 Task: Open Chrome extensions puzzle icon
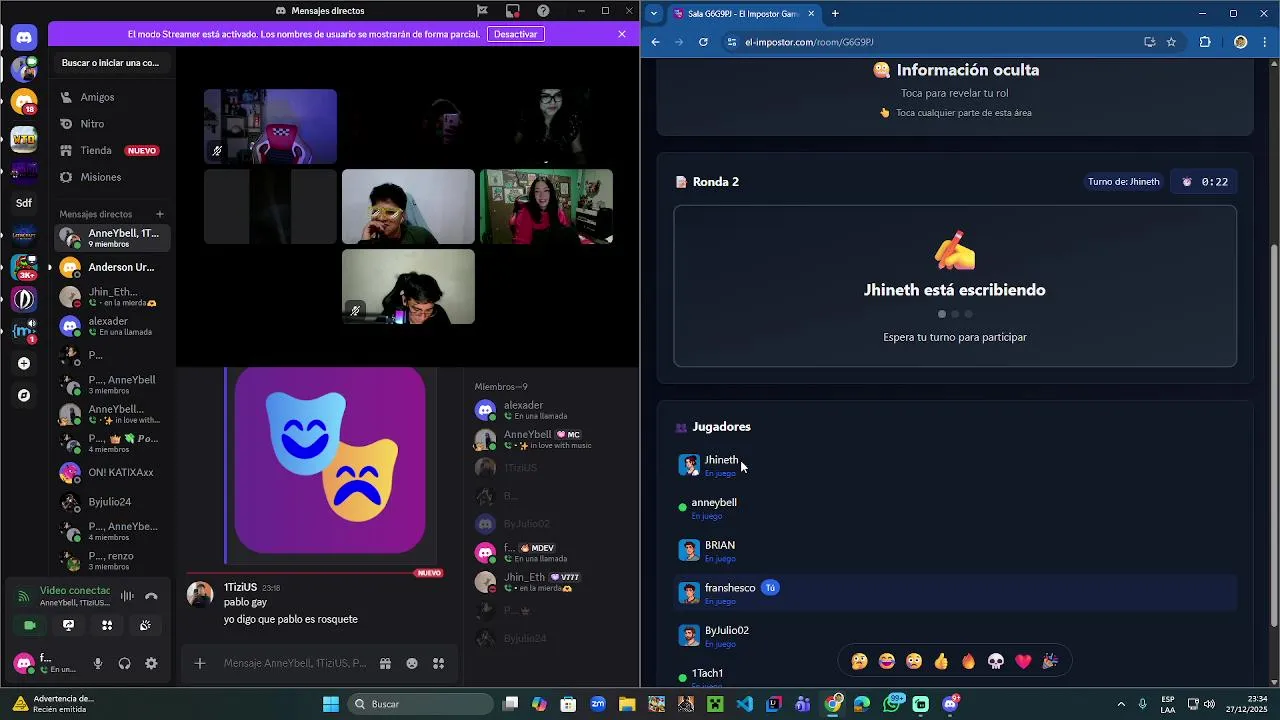pyautogui.click(x=1205, y=42)
